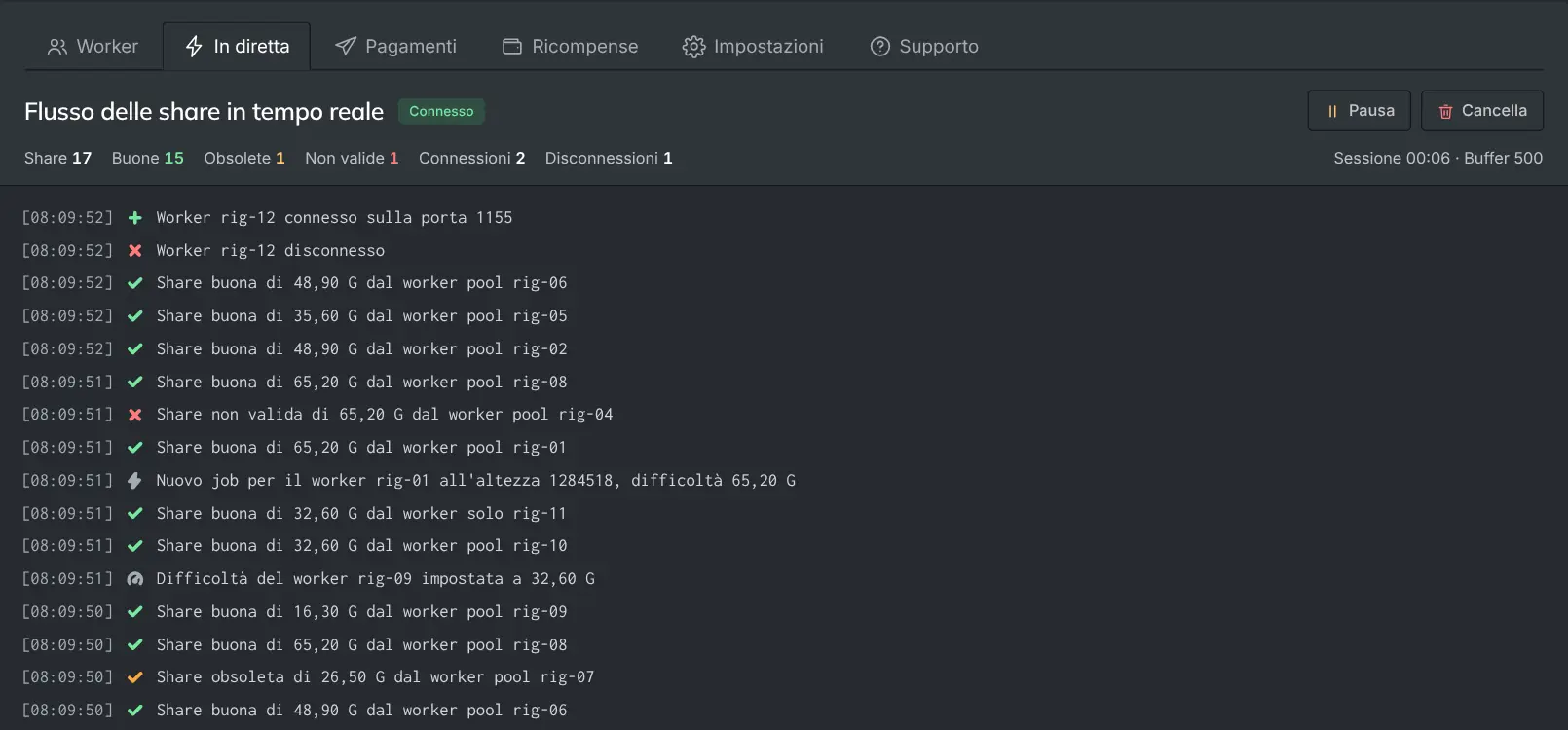
Task: Click the checkmark icon for rig-02 share
Action: (135, 349)
